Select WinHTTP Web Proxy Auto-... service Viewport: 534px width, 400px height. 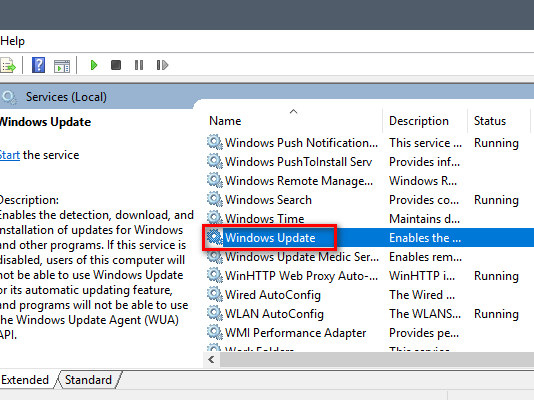click(369, 276)
